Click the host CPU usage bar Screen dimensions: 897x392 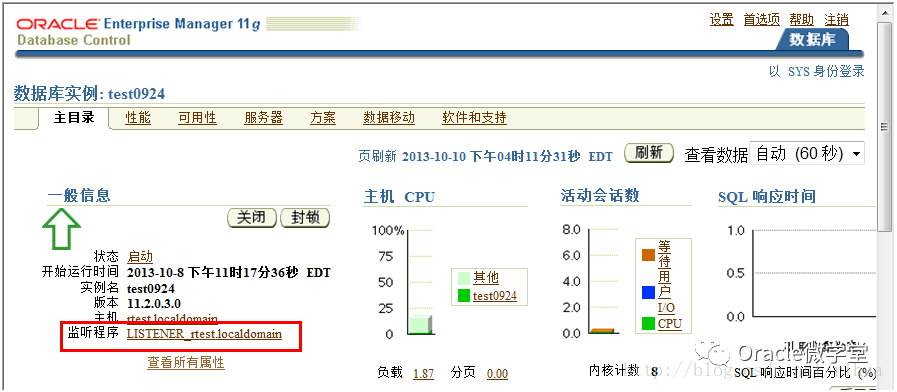pos(420,324)
